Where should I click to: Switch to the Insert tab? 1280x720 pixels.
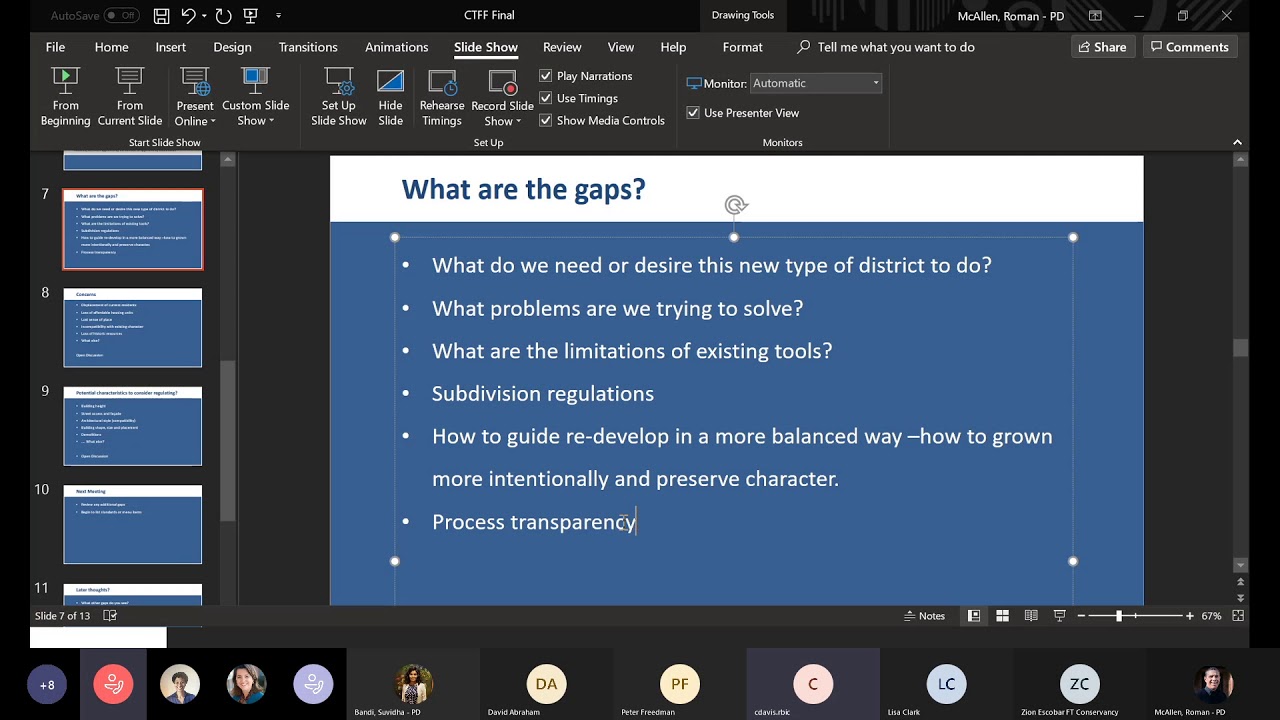coord(170,47)
